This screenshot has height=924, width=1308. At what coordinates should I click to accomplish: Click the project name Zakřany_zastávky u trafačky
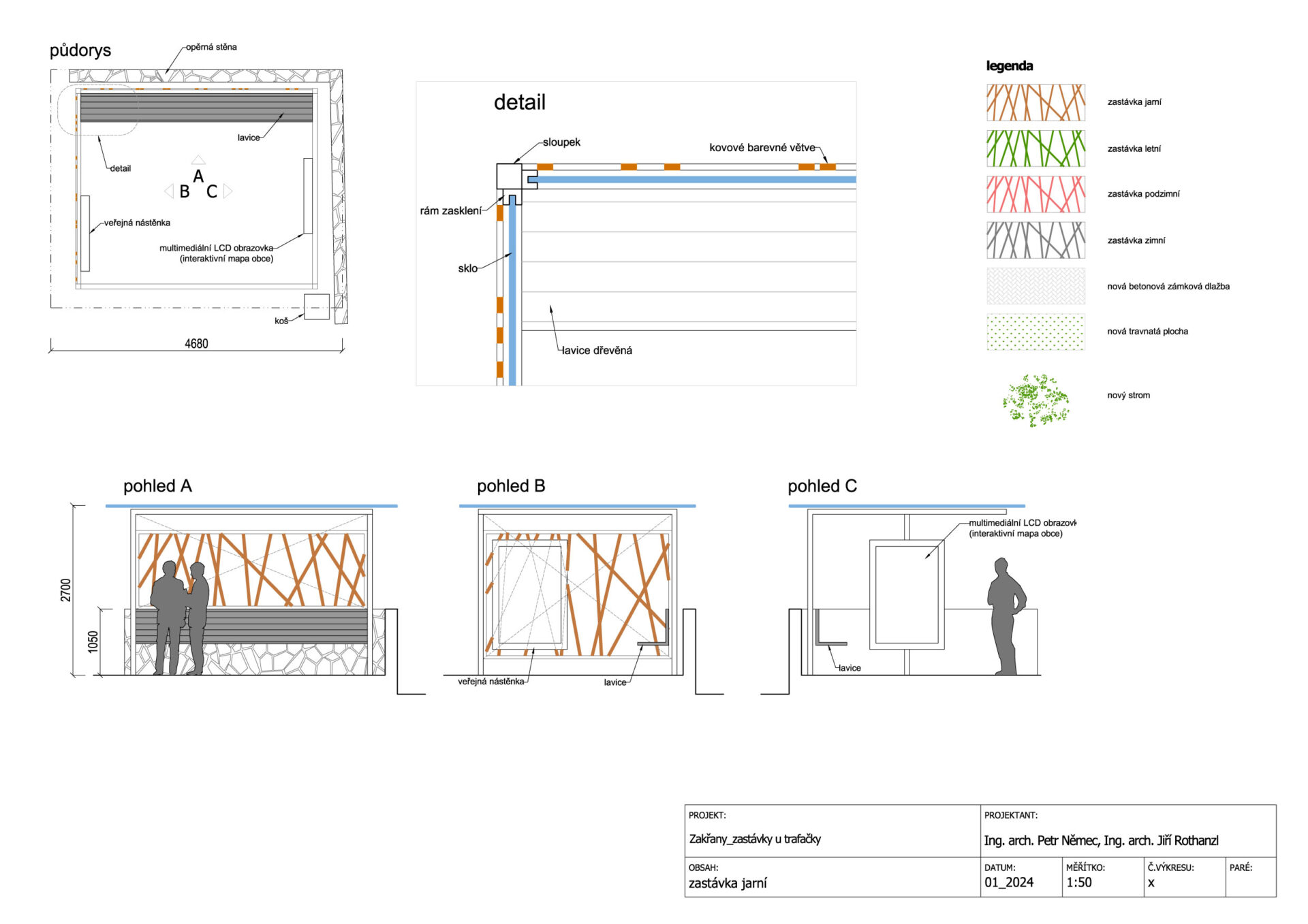coord(755,839)
